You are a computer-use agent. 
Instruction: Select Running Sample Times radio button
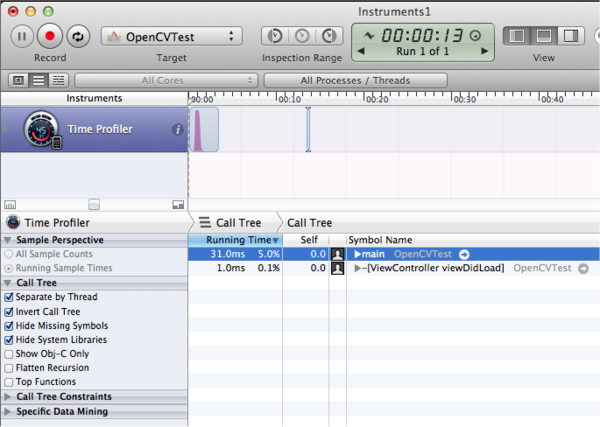coord(9,268)
